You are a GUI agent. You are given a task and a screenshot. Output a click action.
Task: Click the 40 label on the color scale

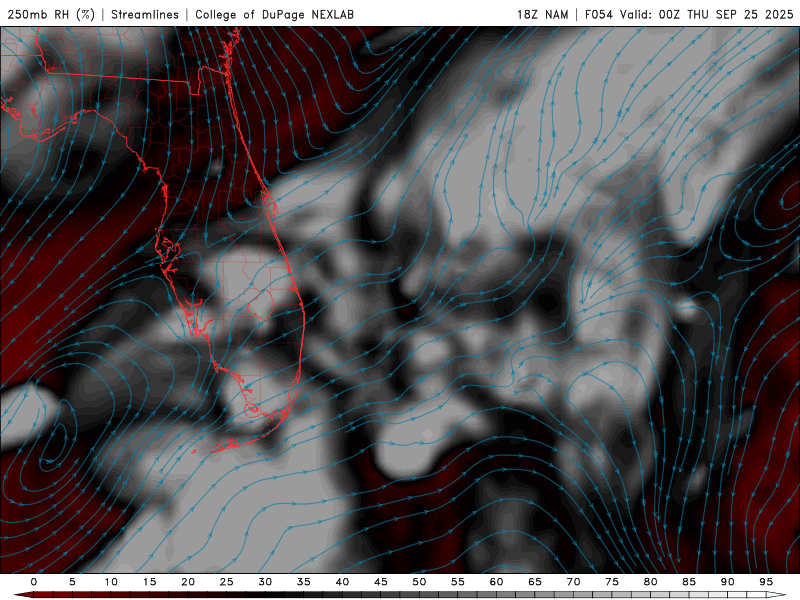pyautogui.click(x=342, y=582)
